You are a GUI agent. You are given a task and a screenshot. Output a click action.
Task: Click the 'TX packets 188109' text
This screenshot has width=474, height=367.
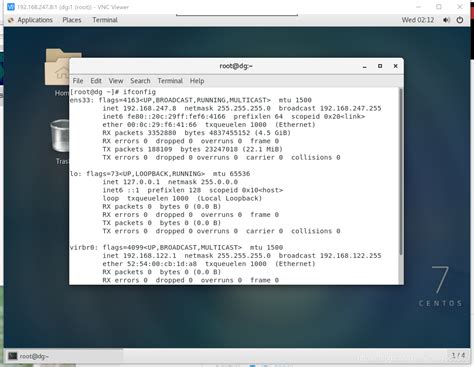pyautogui.click(x=137, y=149)
